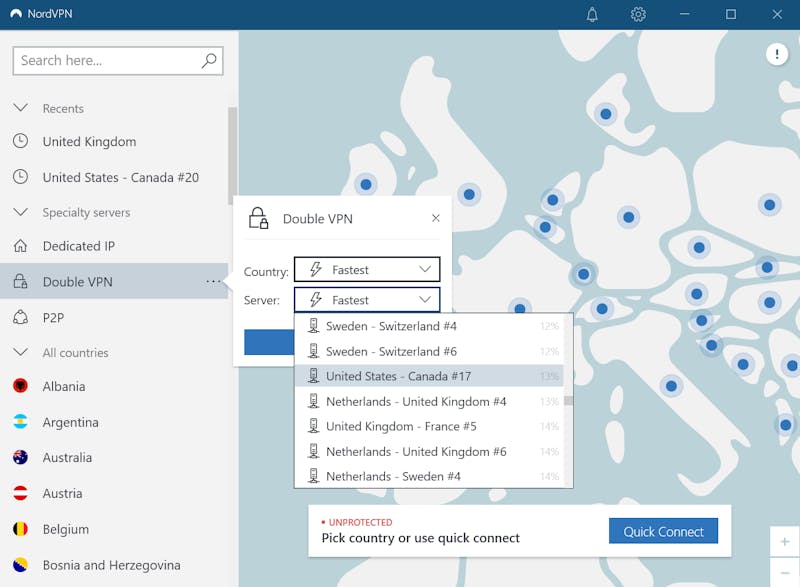Choose Netherlands - Sweden #4 from list
This screenshot has width=800, height=587.
click(x=393, y=477)
